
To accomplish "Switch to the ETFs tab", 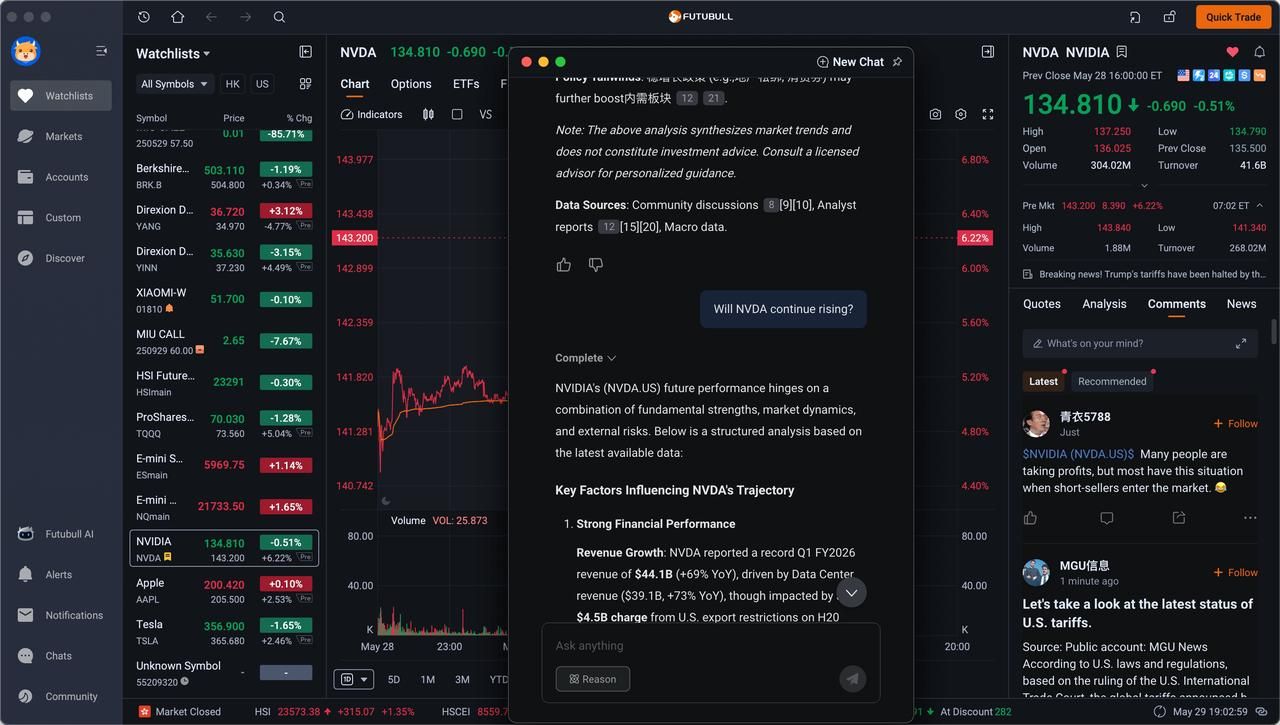I will click(466, 84).
